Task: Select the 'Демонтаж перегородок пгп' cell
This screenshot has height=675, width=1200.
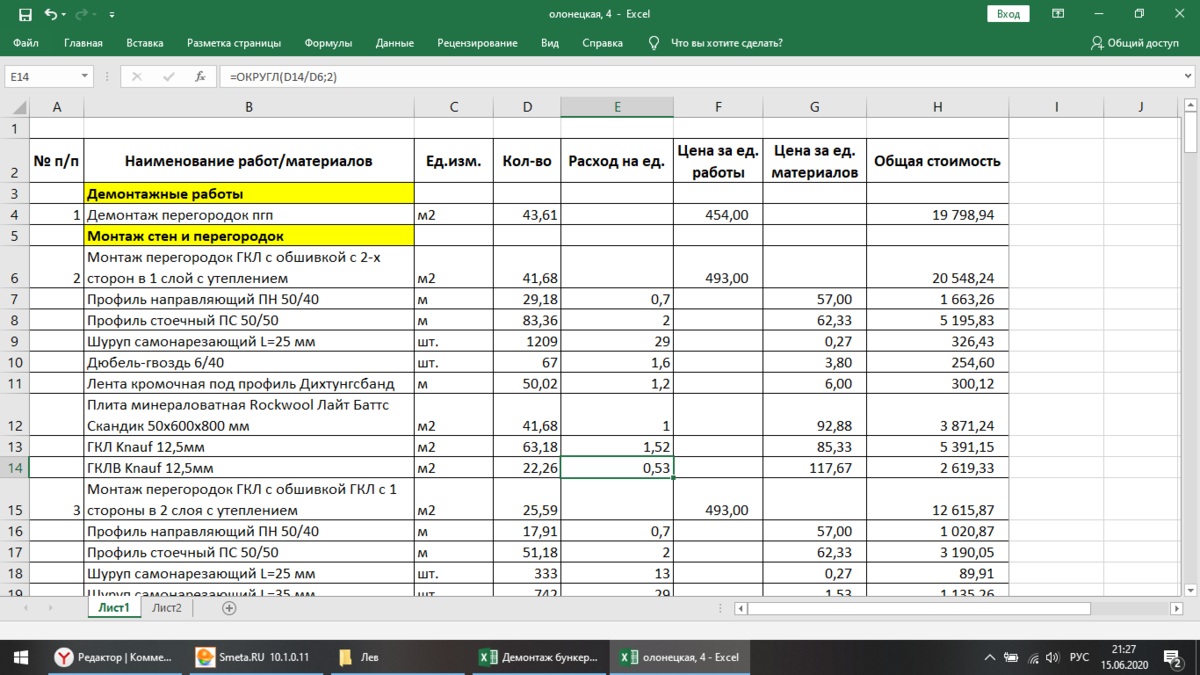Action: click(249, 215)
